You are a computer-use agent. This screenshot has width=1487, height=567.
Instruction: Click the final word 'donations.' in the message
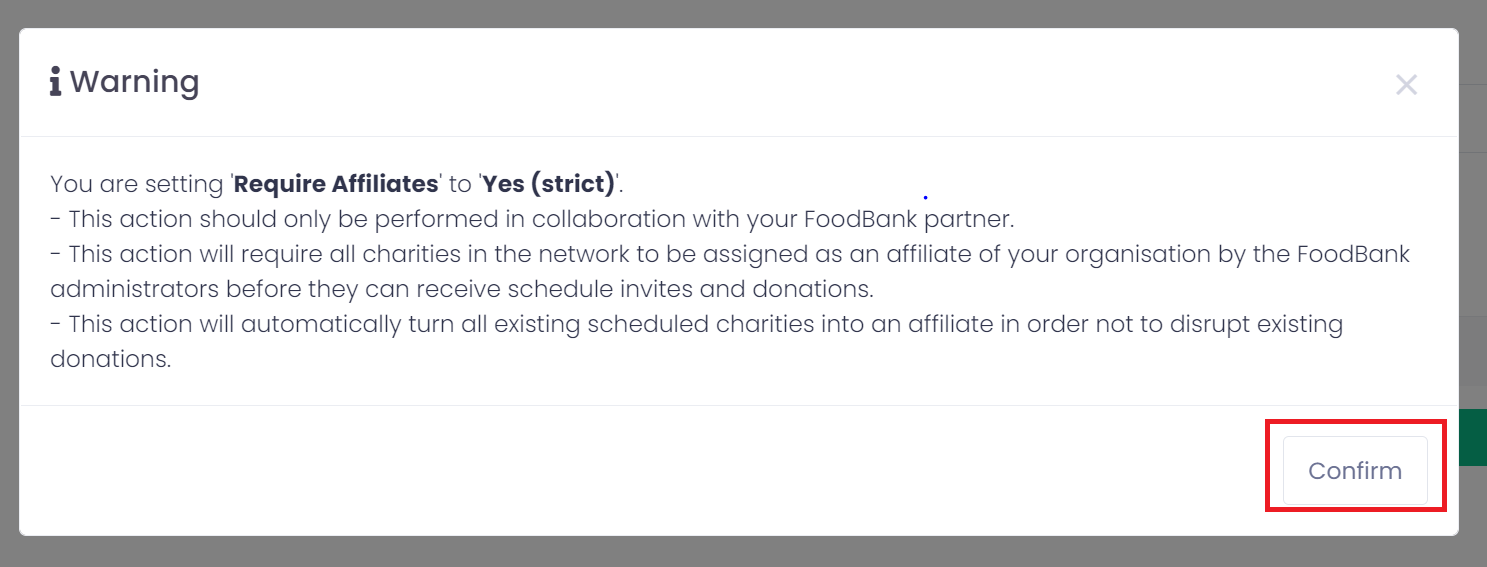click(x=110, y=359)
